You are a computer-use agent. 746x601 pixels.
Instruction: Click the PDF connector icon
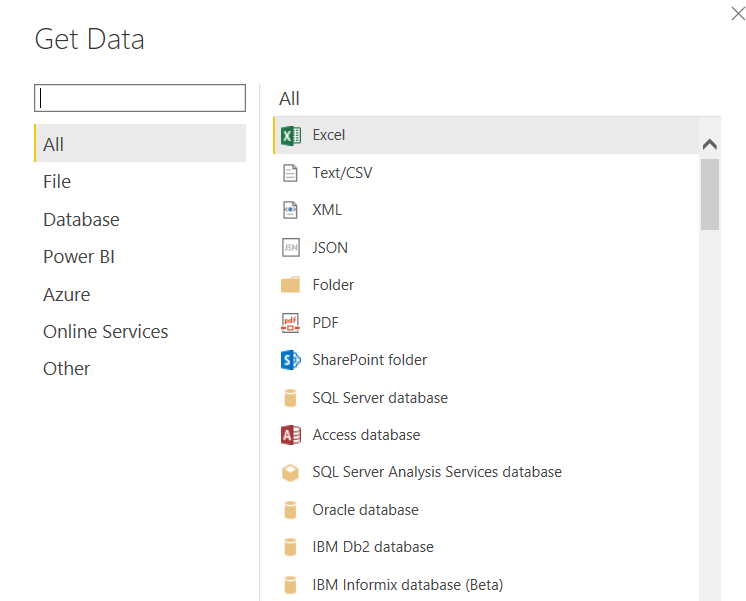[x=290, y=323]
